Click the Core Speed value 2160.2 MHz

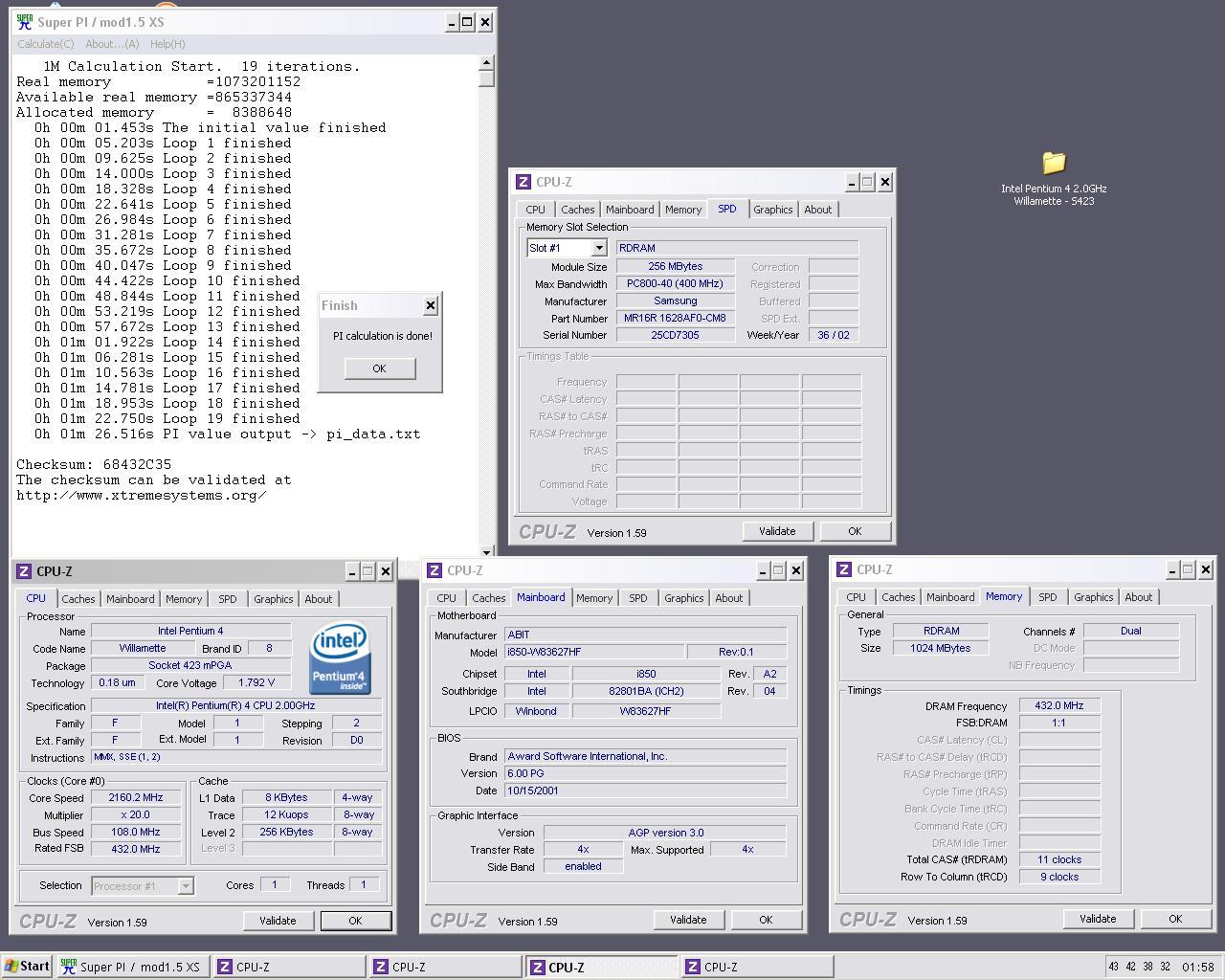[x=136, y=797]
